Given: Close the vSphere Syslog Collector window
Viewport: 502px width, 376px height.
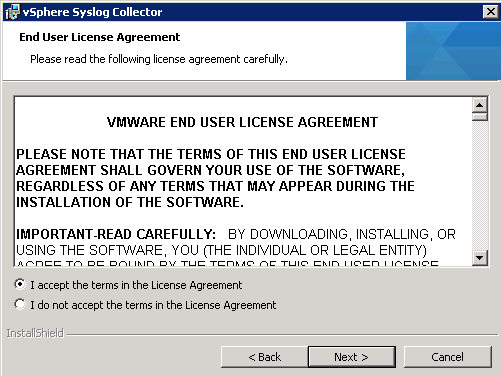Looking at the screenshot, I should click(491, 12).
